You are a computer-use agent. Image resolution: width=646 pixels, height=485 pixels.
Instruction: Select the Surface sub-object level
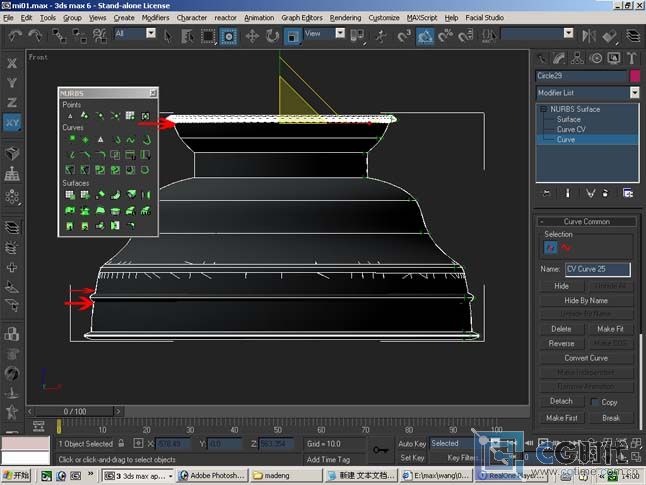(x=569, y=119)
